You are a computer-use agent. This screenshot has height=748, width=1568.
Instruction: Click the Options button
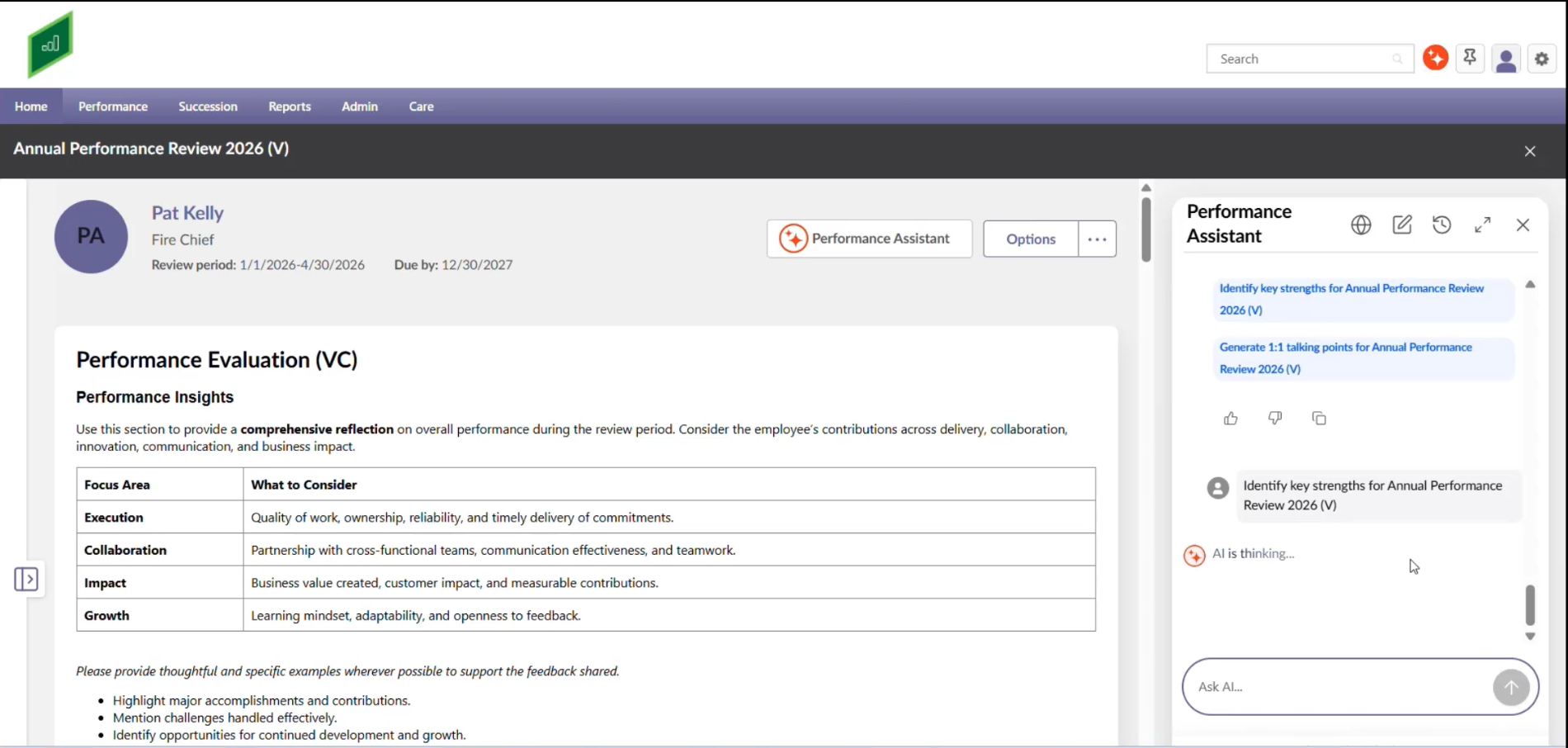[1031, 239]
